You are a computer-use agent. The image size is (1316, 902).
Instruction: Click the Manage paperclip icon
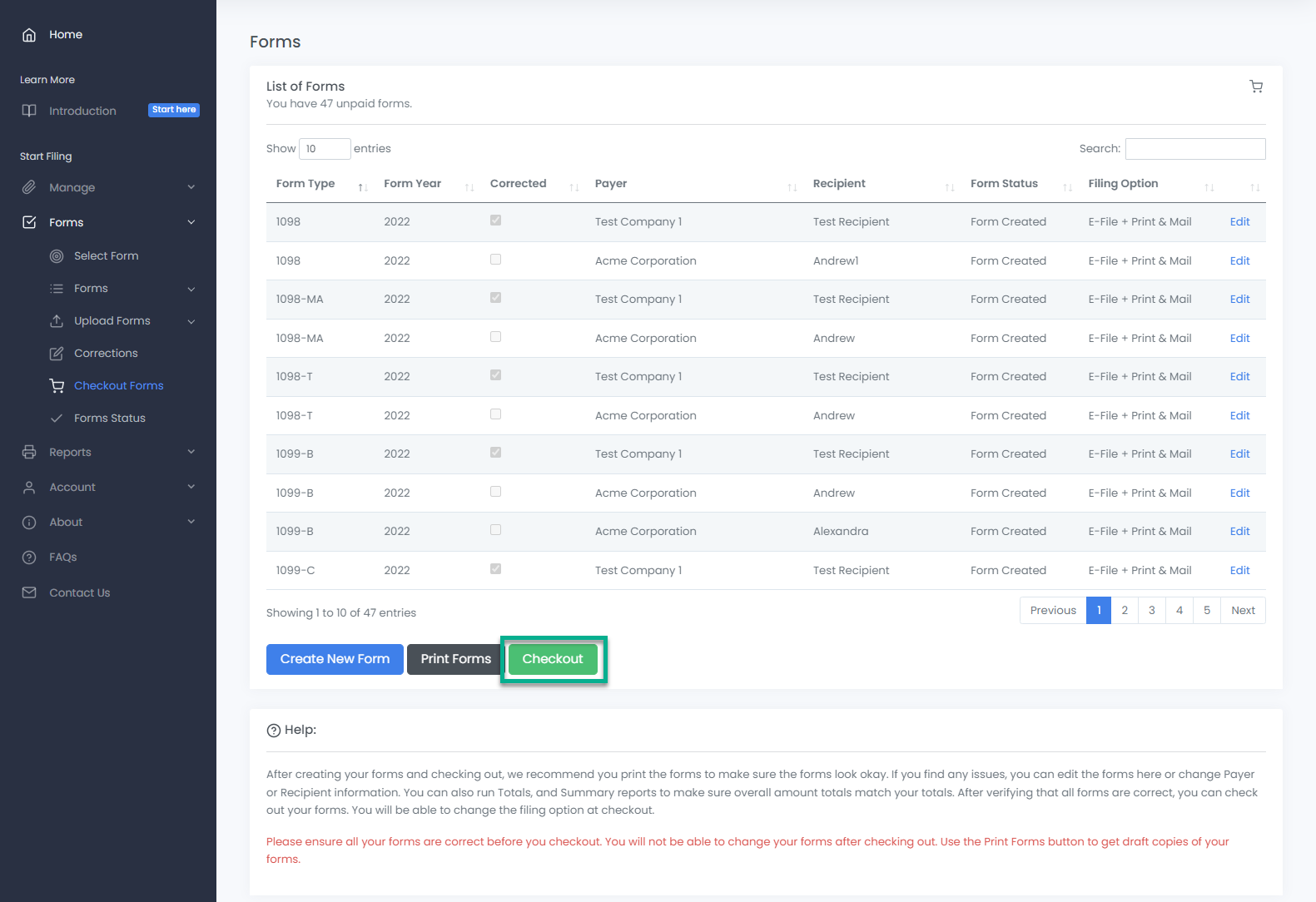click(29, 187)
